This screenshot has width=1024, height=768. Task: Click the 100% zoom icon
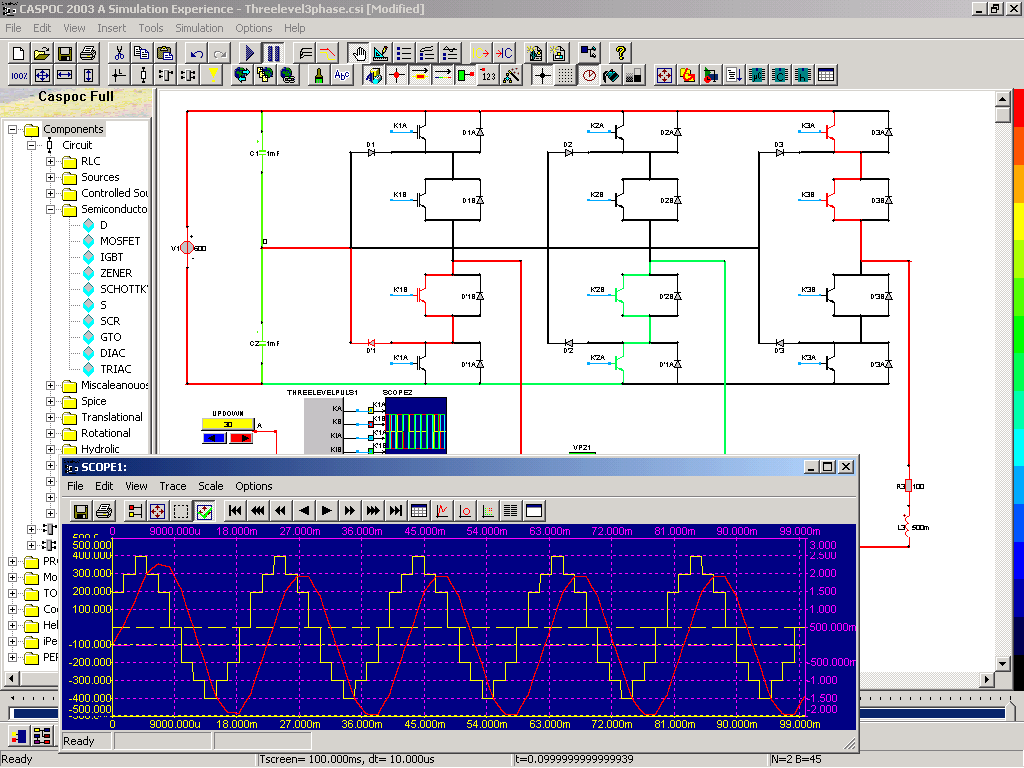19,75
